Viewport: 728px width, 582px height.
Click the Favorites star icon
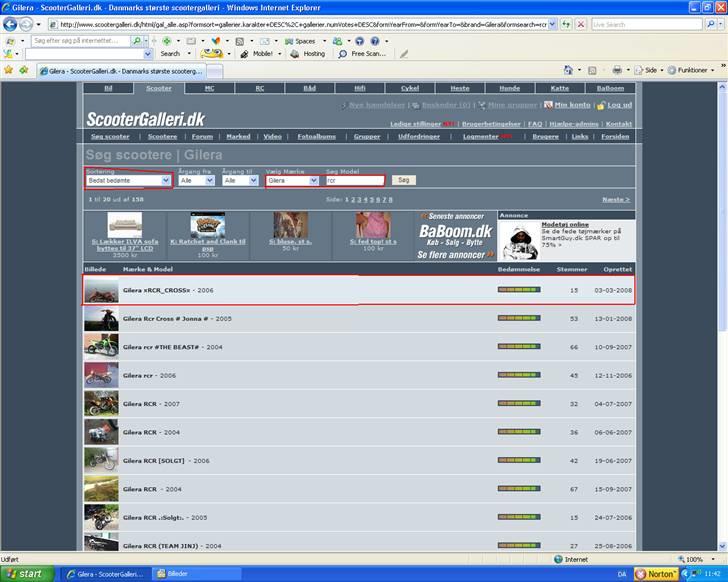pyautogui.click(x=9, y=70)
